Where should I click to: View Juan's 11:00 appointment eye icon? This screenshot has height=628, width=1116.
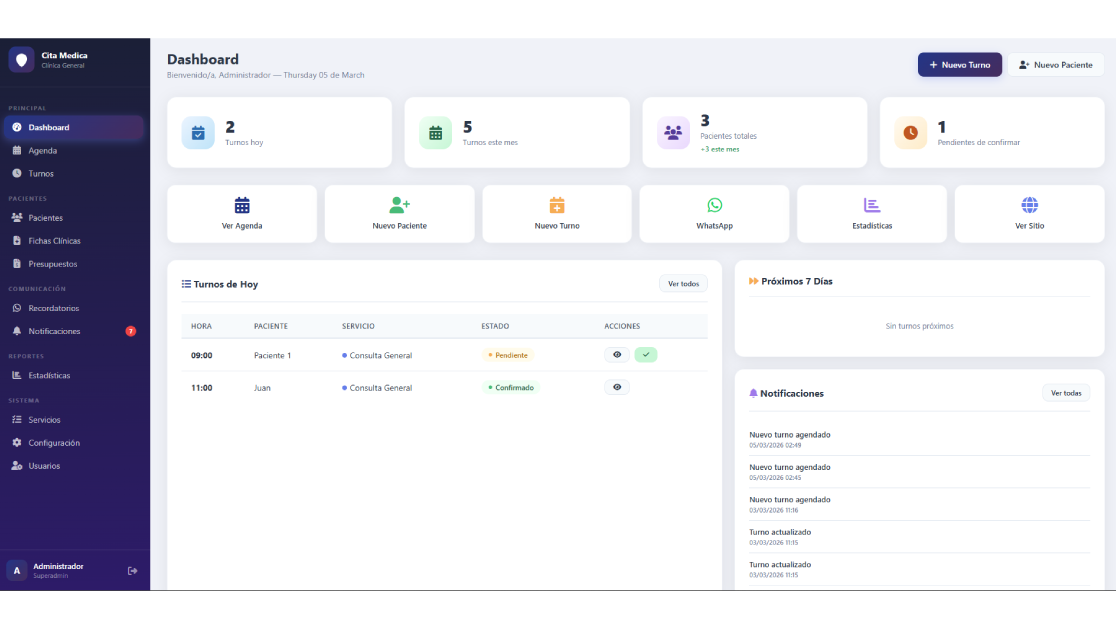[617, 387]
